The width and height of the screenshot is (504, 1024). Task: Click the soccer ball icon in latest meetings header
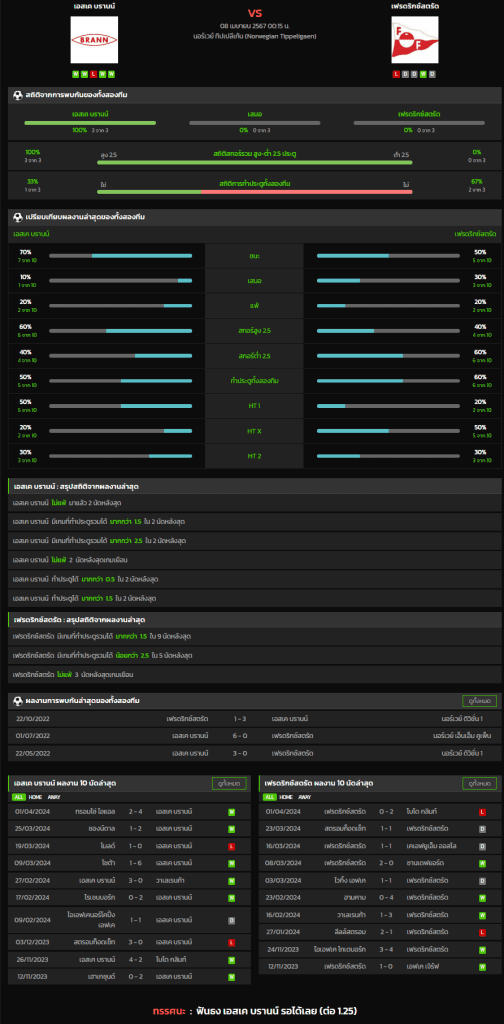[x=18, y=701]
